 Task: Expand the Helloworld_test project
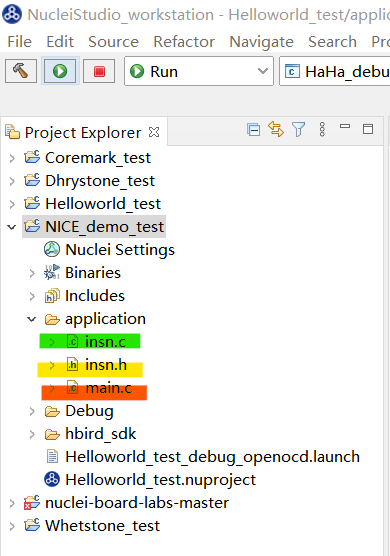coord(12,204)
